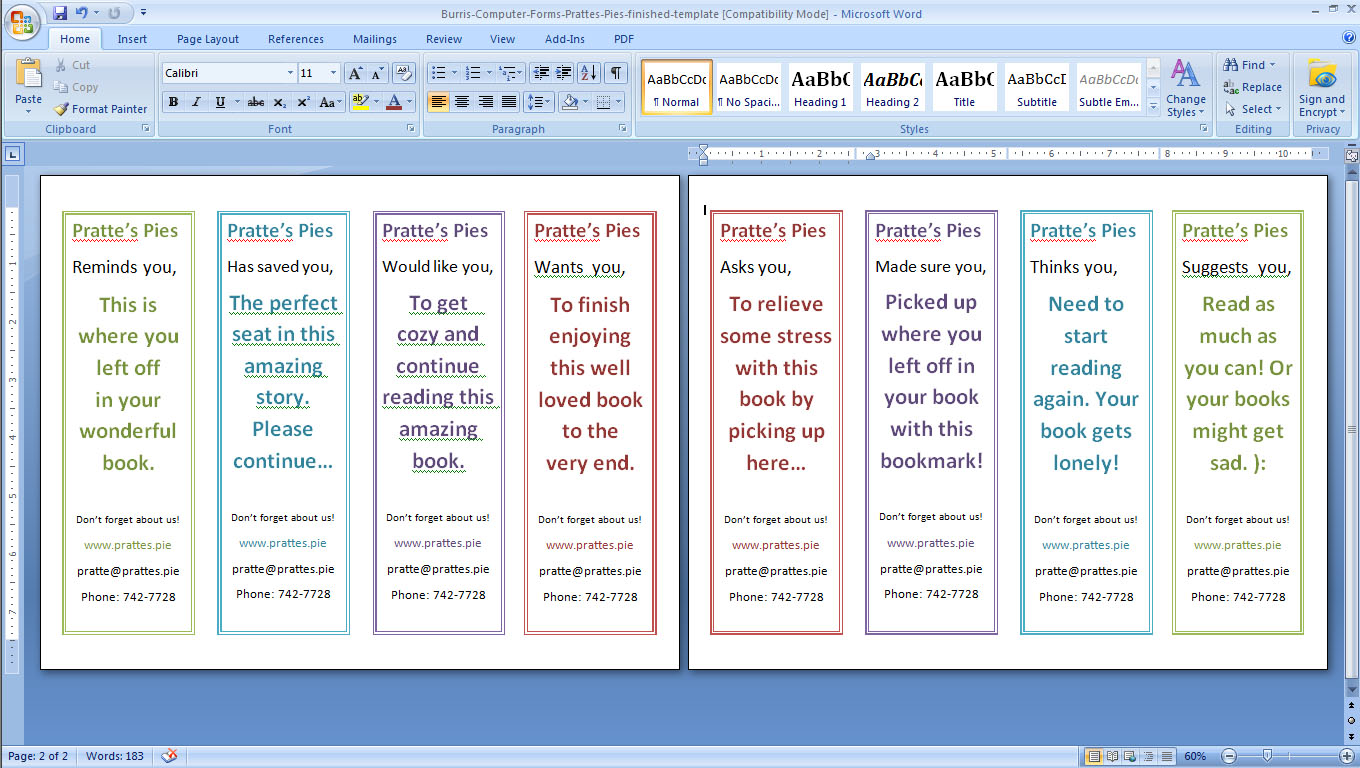
Task: Expand the font size dropdown
Action: point(333,73)
